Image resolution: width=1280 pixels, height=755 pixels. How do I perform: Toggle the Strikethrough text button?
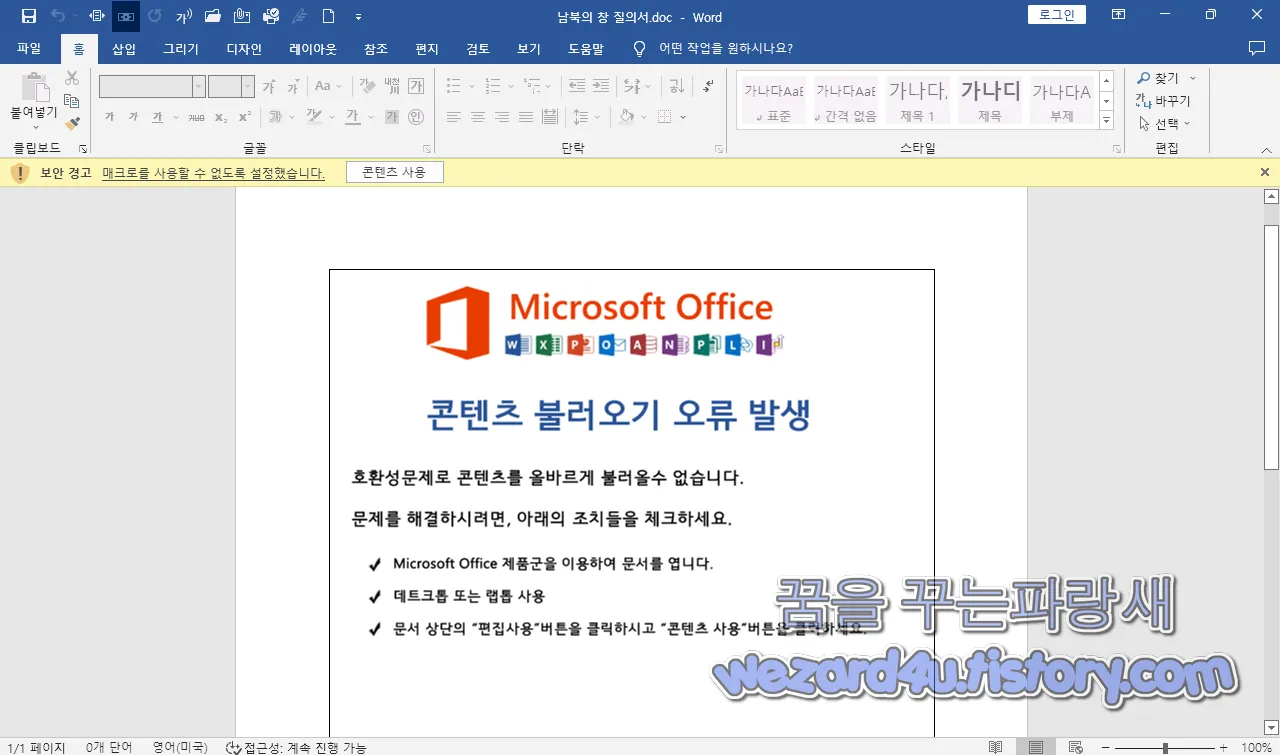(196, 117)
